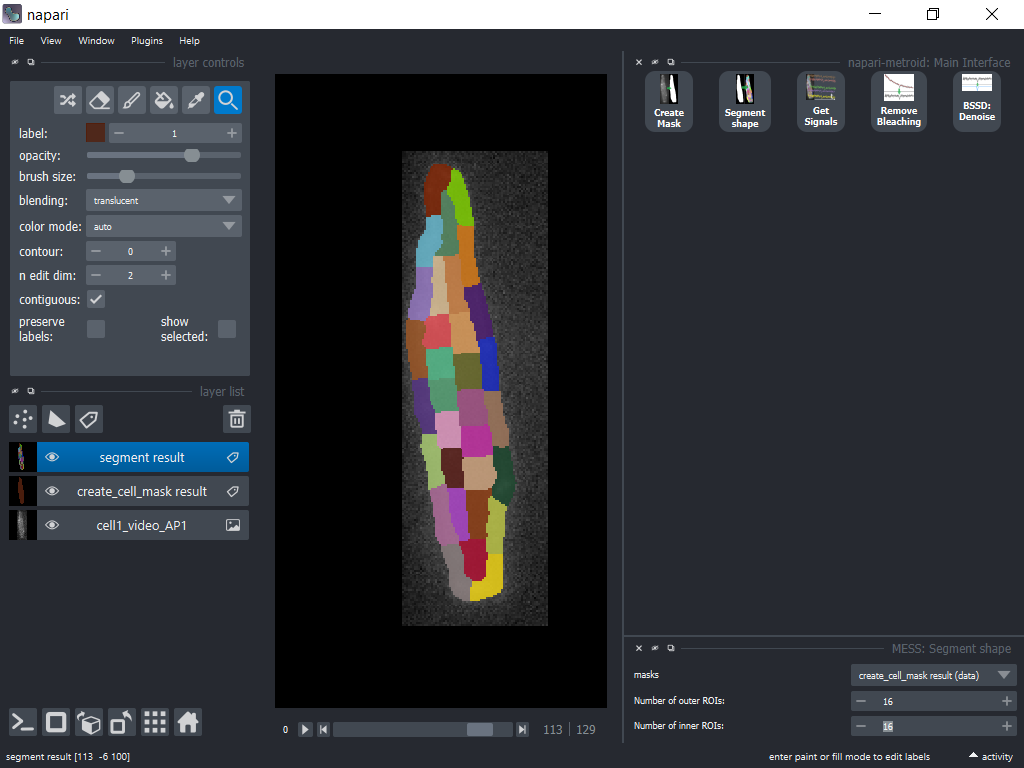Image resolution: width=1024 pixels, height=768 pixels.
Task: Open the Help menu
Action: (x=189, y=40)
